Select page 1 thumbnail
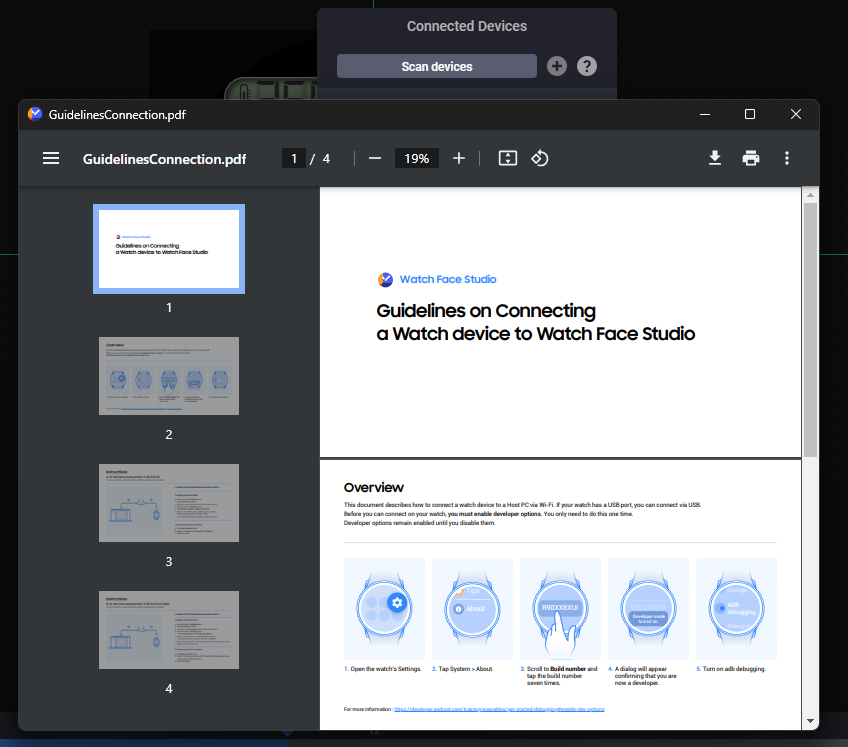This screenshot has height=747, width=848. (169, 249)
